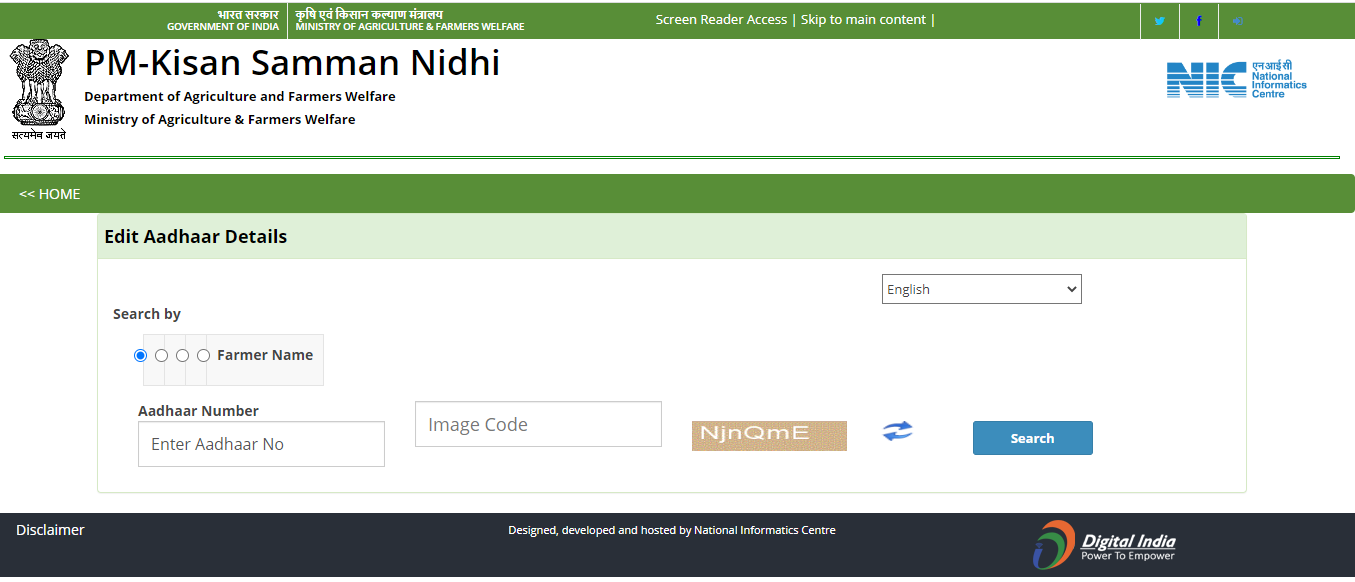This screenshot has width=1355, height=582.
Task: Click Skip to main content link
Action: 863,19
